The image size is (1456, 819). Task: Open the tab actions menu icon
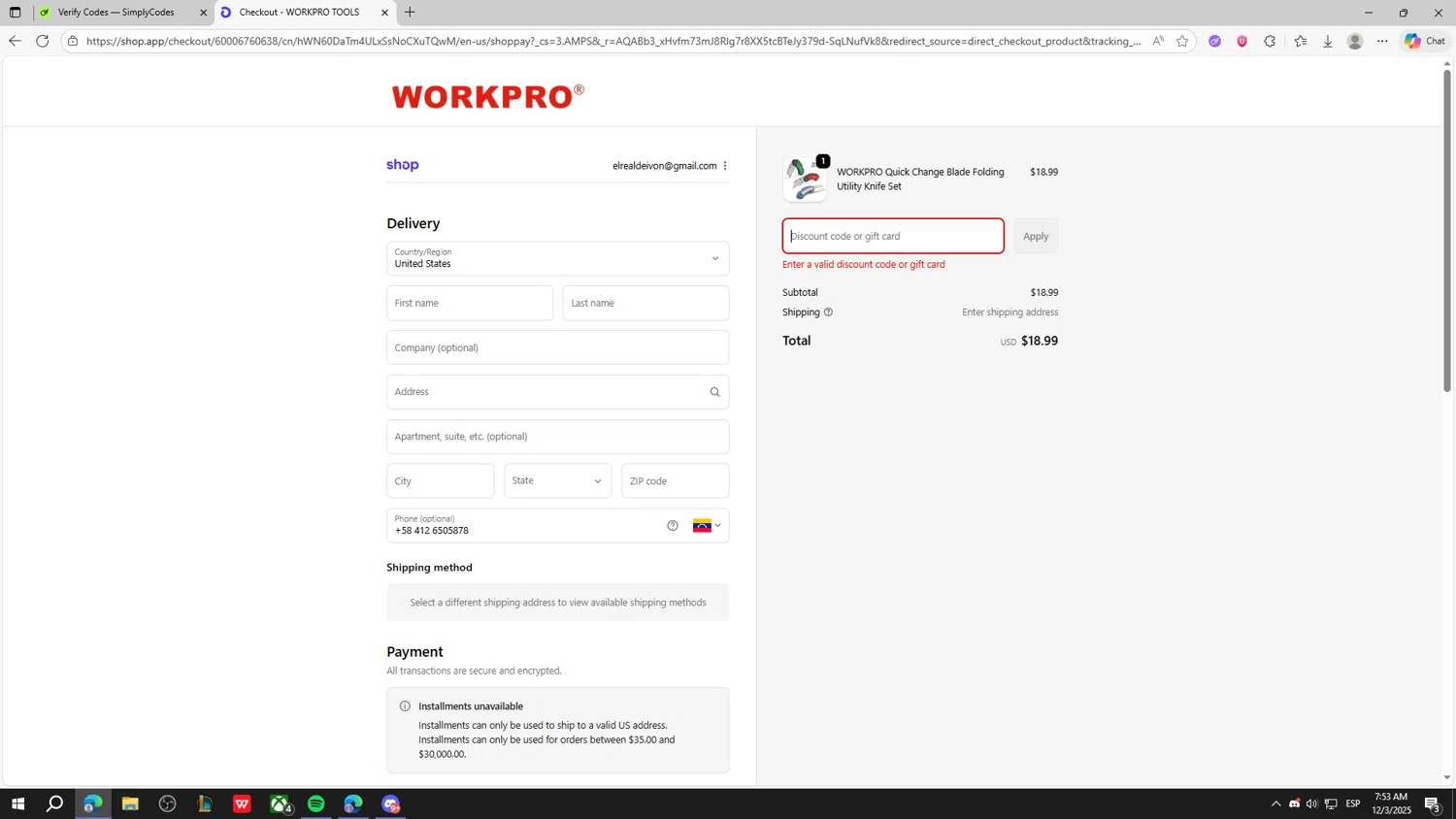coord(15,13)
